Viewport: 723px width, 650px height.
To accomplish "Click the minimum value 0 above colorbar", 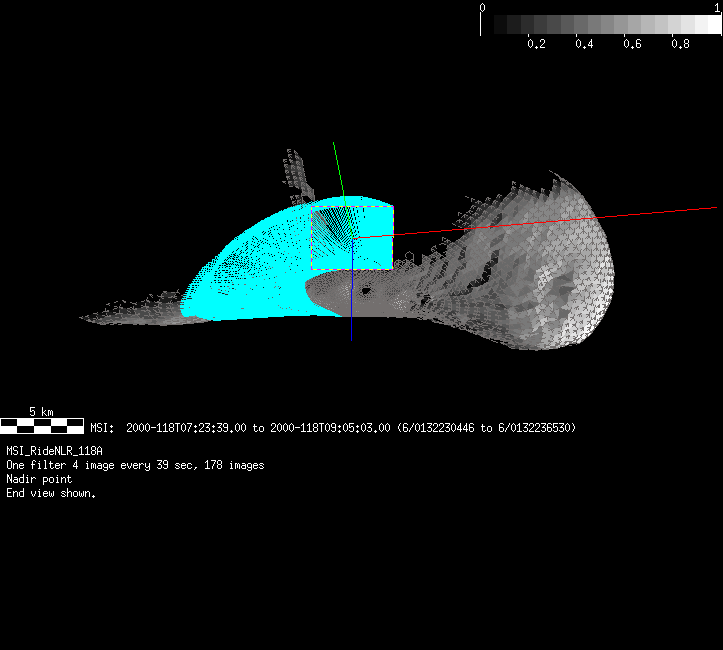I will 483,7.
